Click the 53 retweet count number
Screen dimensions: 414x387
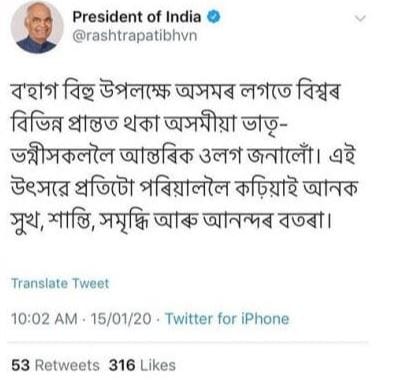pos(21,365)
